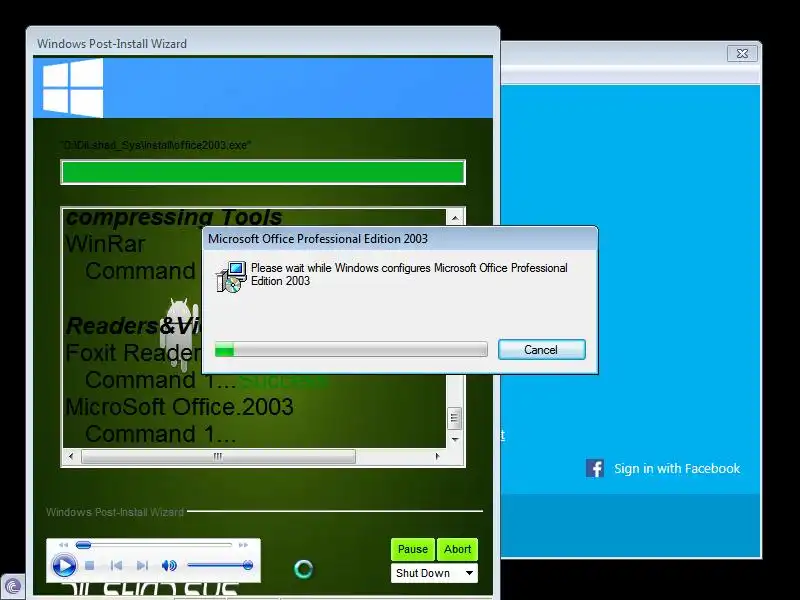Click the install log scroll down arrow
The width and height of the screenshot is (800, 600).
point(455,439)
